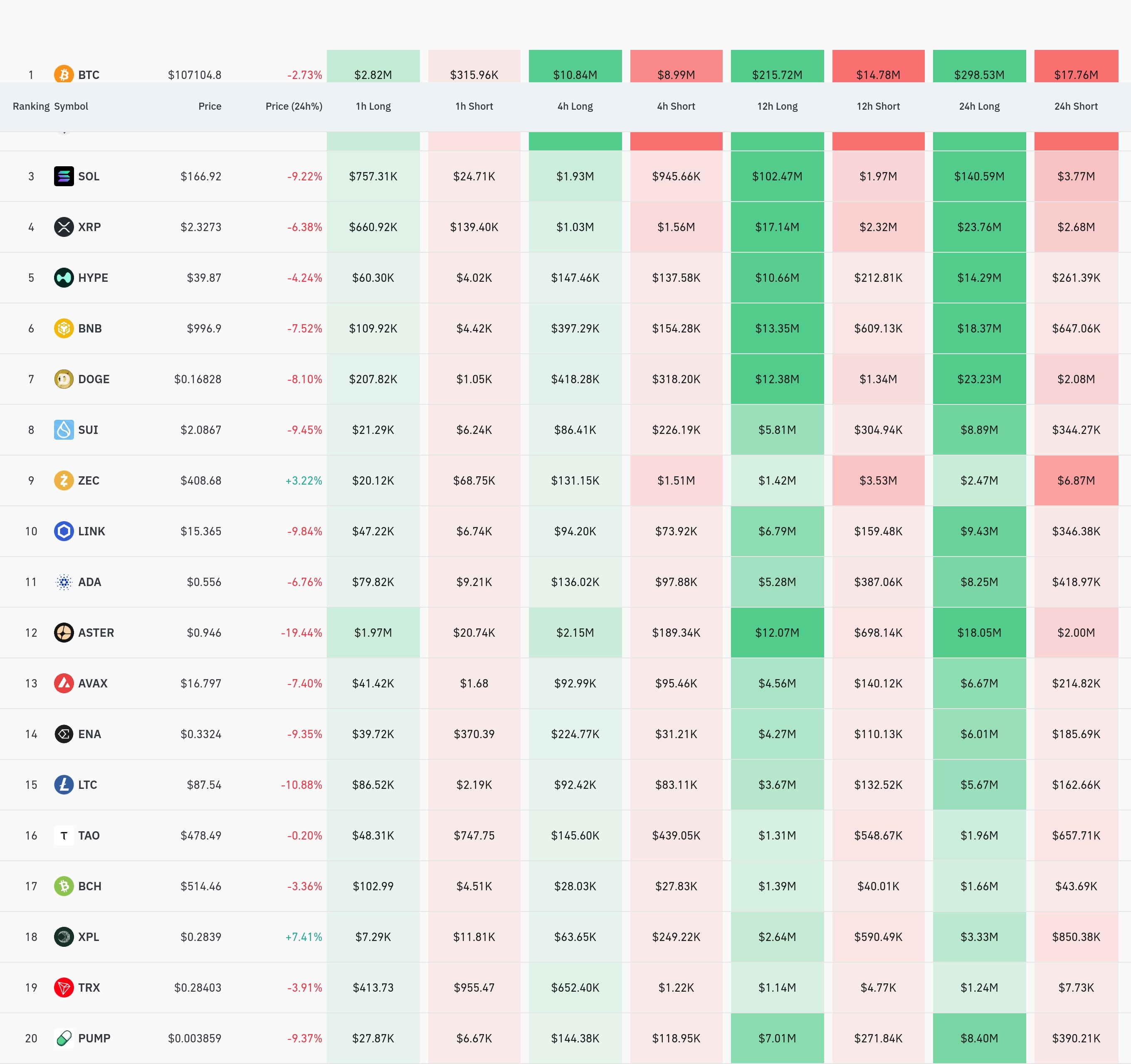Click the Zcash ZEC icon
Viewport: 1131px width, 1064px height.
click(x=64, y=480)
